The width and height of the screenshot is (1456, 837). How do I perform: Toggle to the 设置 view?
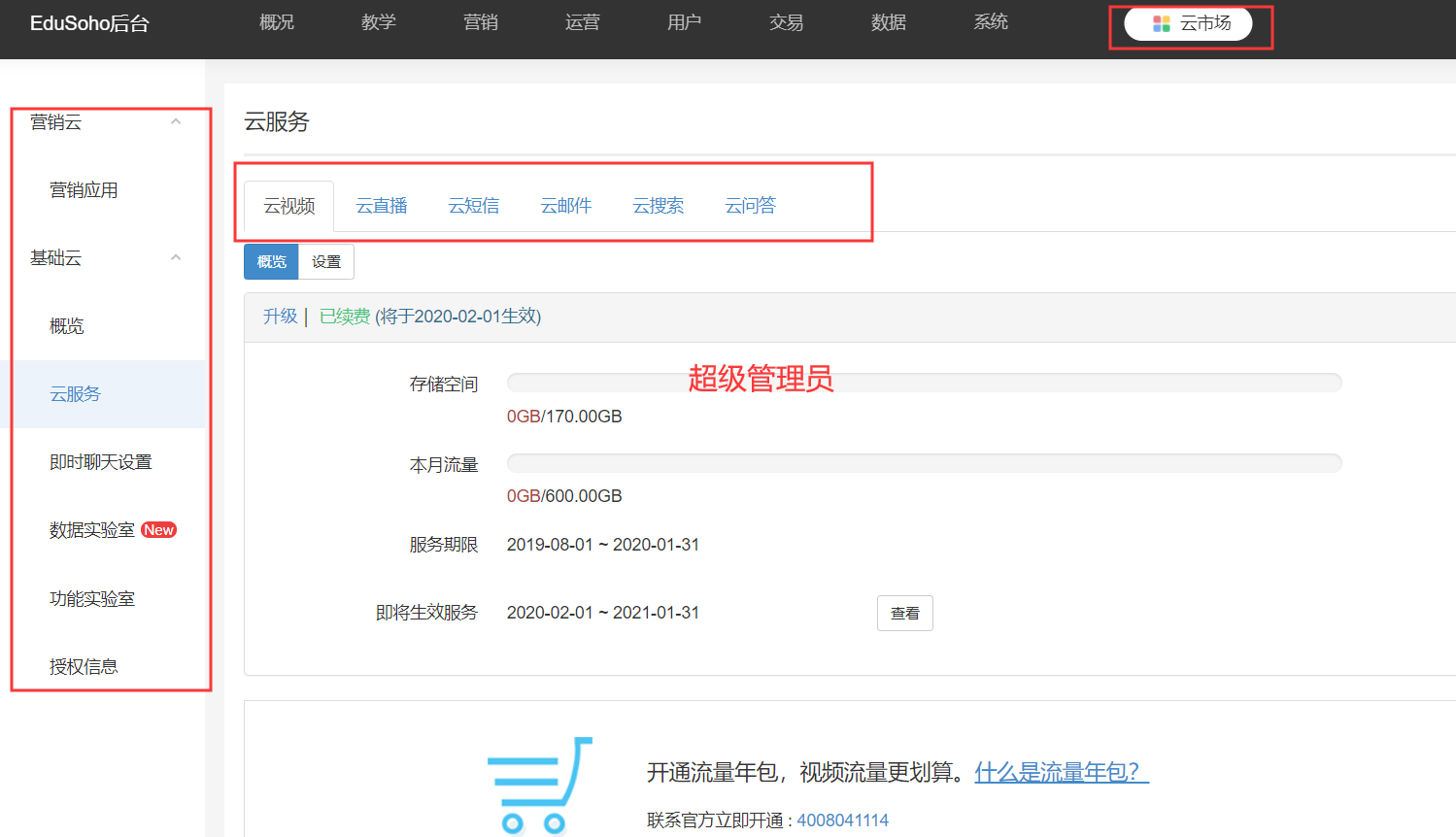point(326,262)
